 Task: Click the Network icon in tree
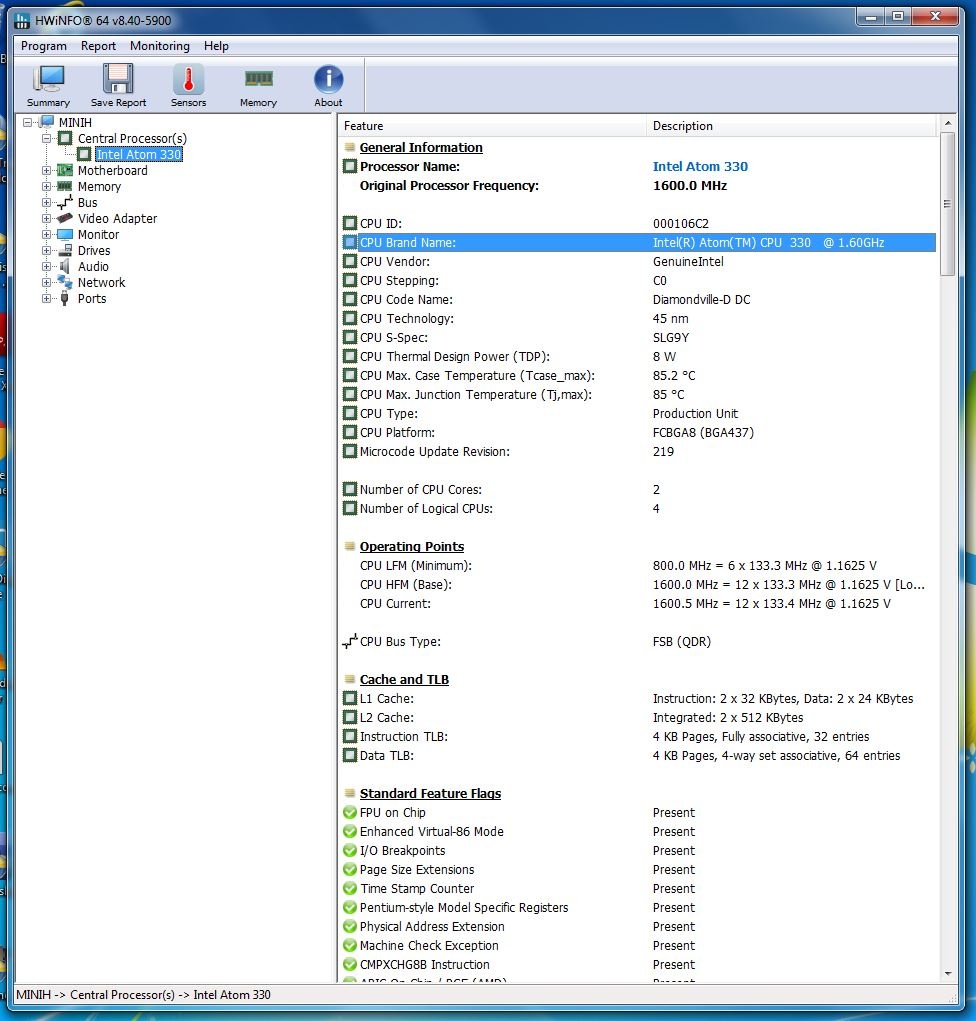(x=64, y=282)
